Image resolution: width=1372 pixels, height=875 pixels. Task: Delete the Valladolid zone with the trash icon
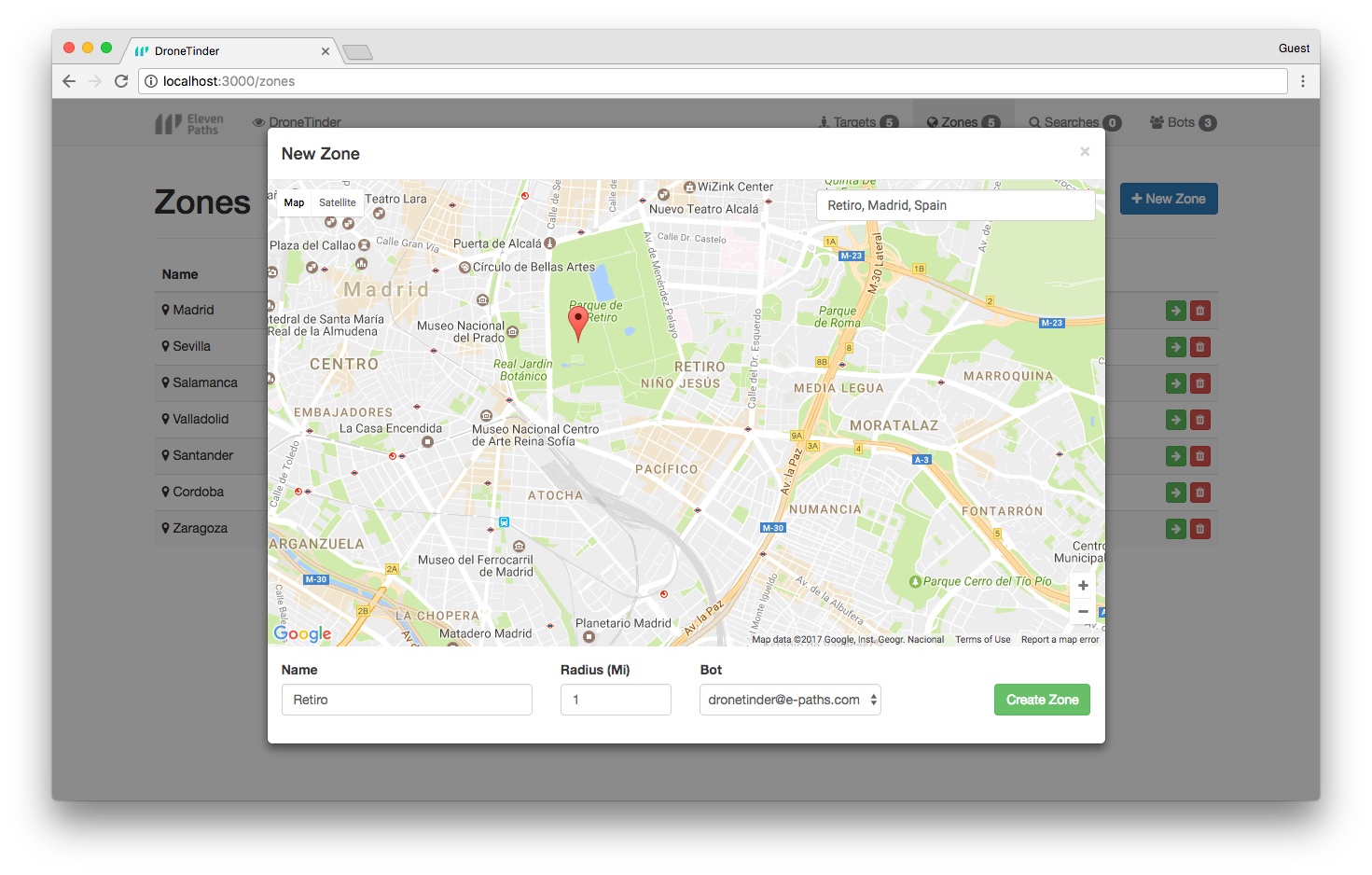click(1200, 420)
